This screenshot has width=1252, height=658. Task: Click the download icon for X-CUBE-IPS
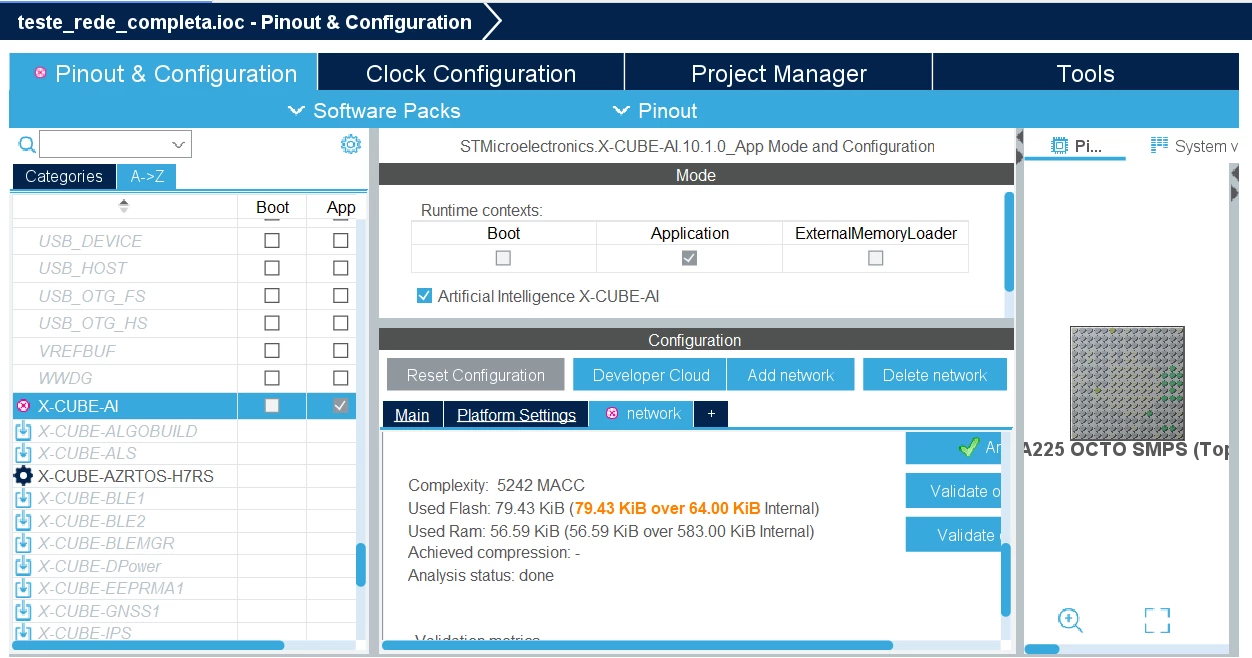[23, 633]
